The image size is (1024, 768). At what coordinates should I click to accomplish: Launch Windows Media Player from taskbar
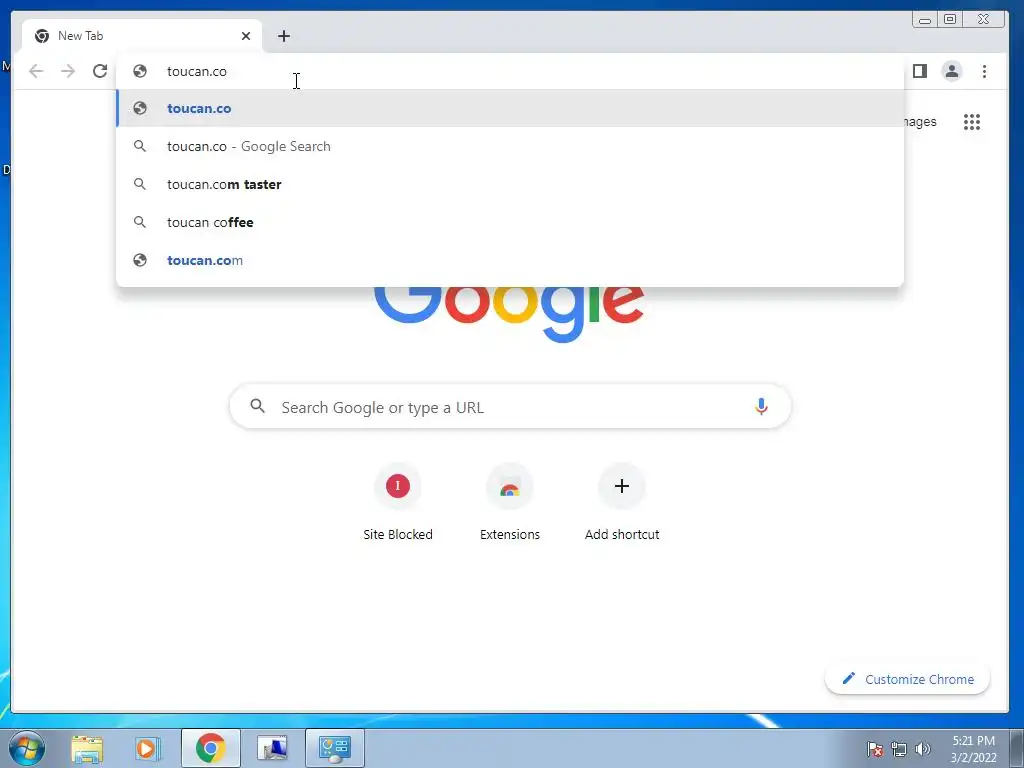tap(148, 748)
